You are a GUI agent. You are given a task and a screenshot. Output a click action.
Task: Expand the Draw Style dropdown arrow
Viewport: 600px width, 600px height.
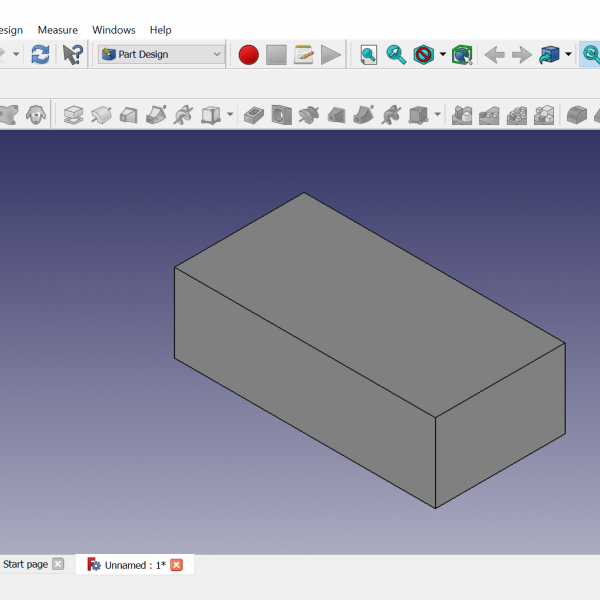click(x=443, y=55)
